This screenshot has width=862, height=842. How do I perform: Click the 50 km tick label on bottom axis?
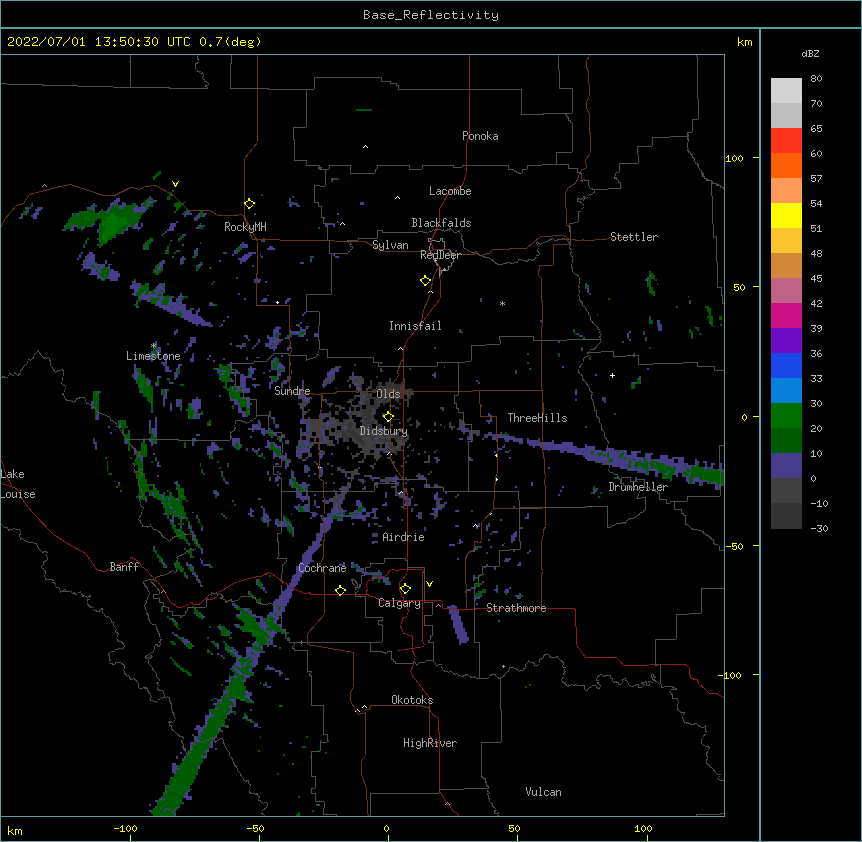coord(514,828)
